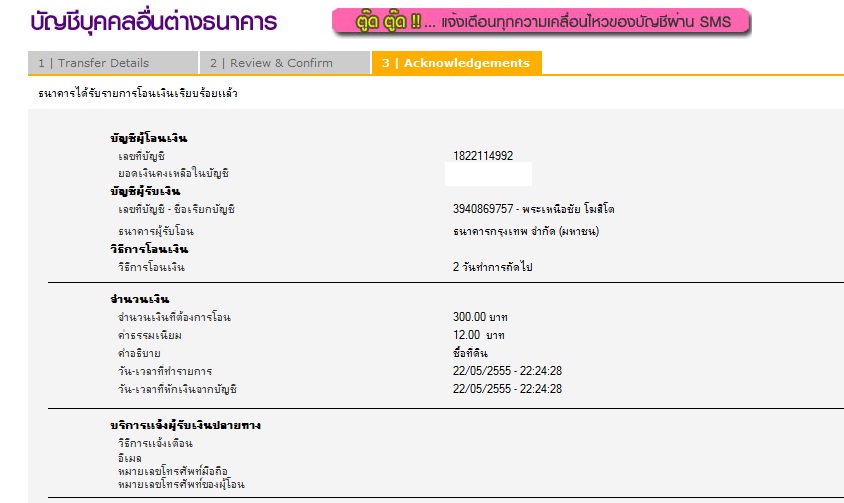Click the heading บัญชีผู้โอนเงิน
Viewport: 844px width, 503px height.
pyautogui.click(x=149, y=138)
